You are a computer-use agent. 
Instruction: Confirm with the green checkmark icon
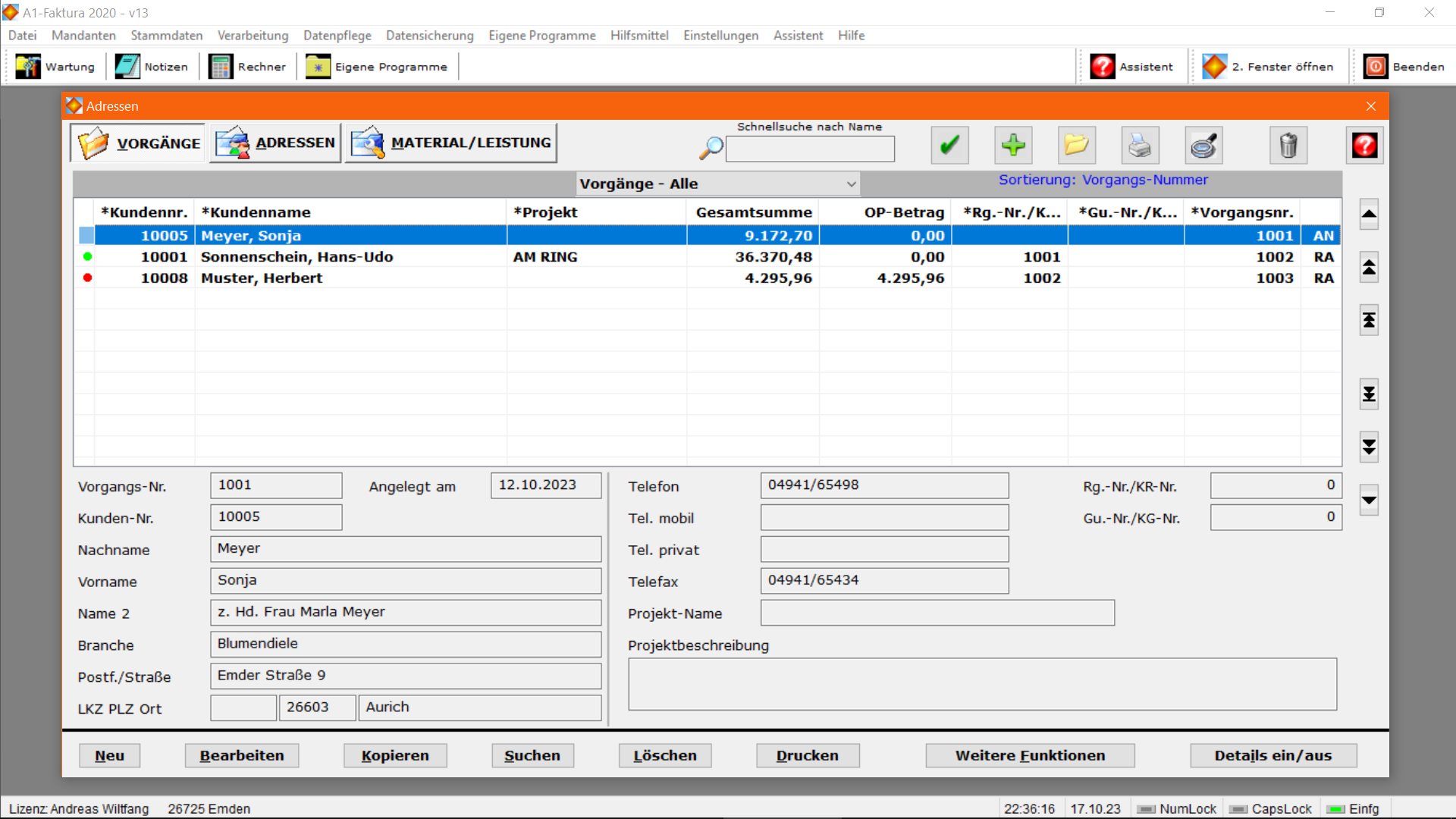(x=950, y=145)
